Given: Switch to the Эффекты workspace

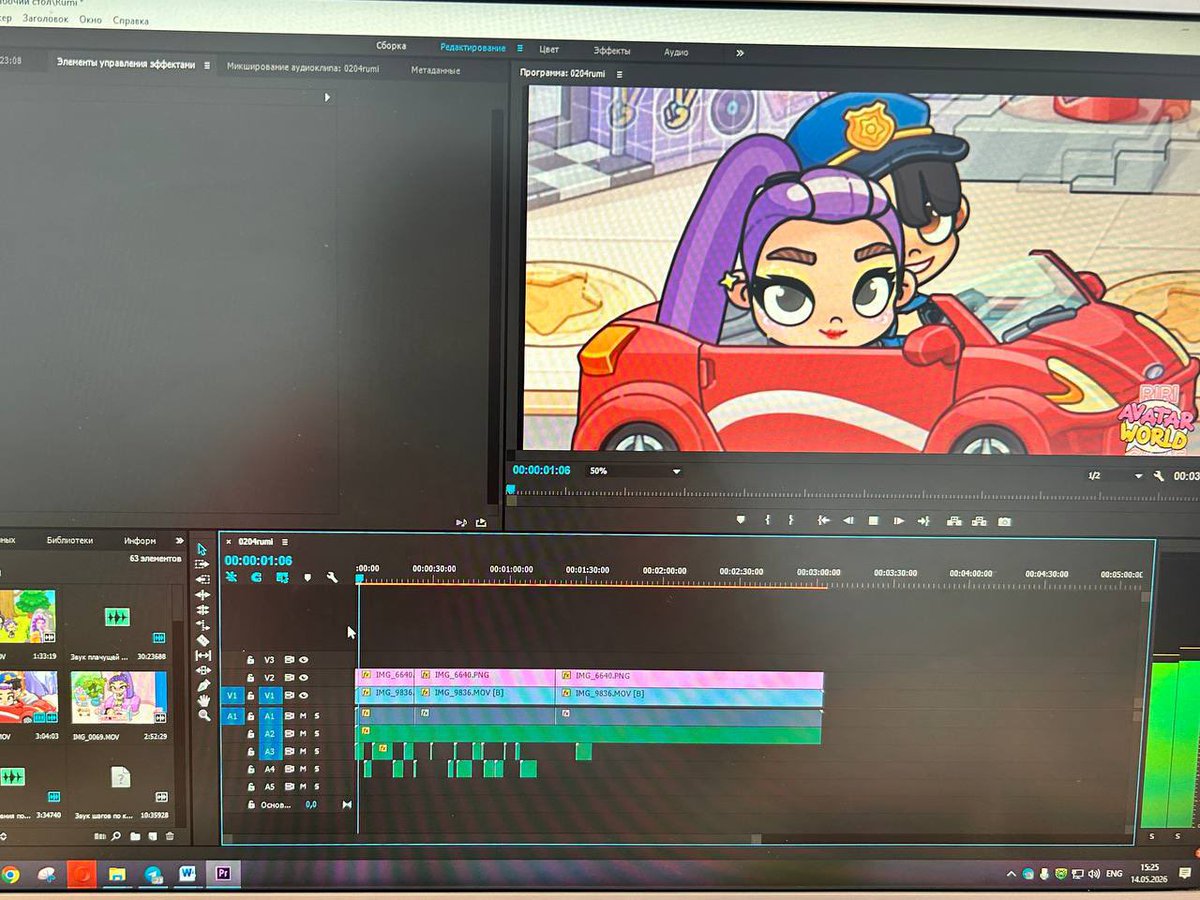Looking at the screenshot, I should 612,50.
